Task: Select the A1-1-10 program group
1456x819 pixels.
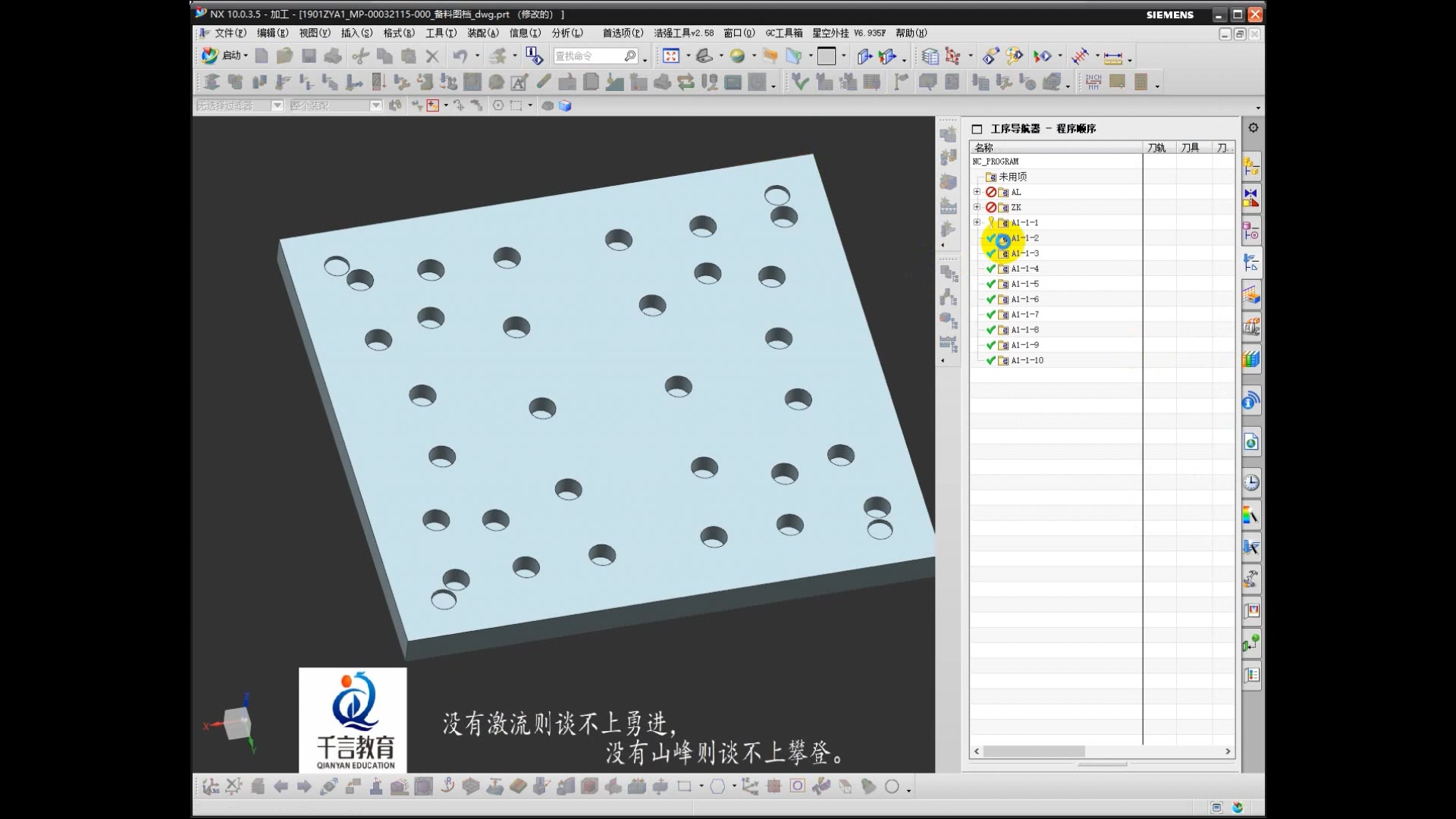Action: (x=1027, y=361)
